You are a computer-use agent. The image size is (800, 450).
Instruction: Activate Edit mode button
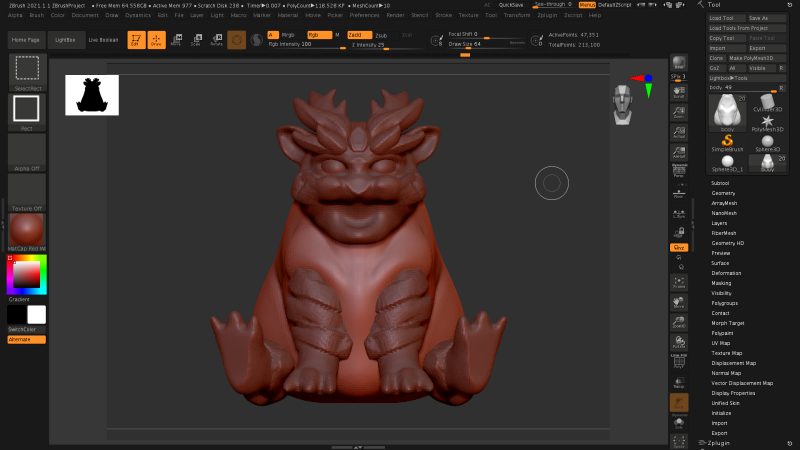pos(135,40)
